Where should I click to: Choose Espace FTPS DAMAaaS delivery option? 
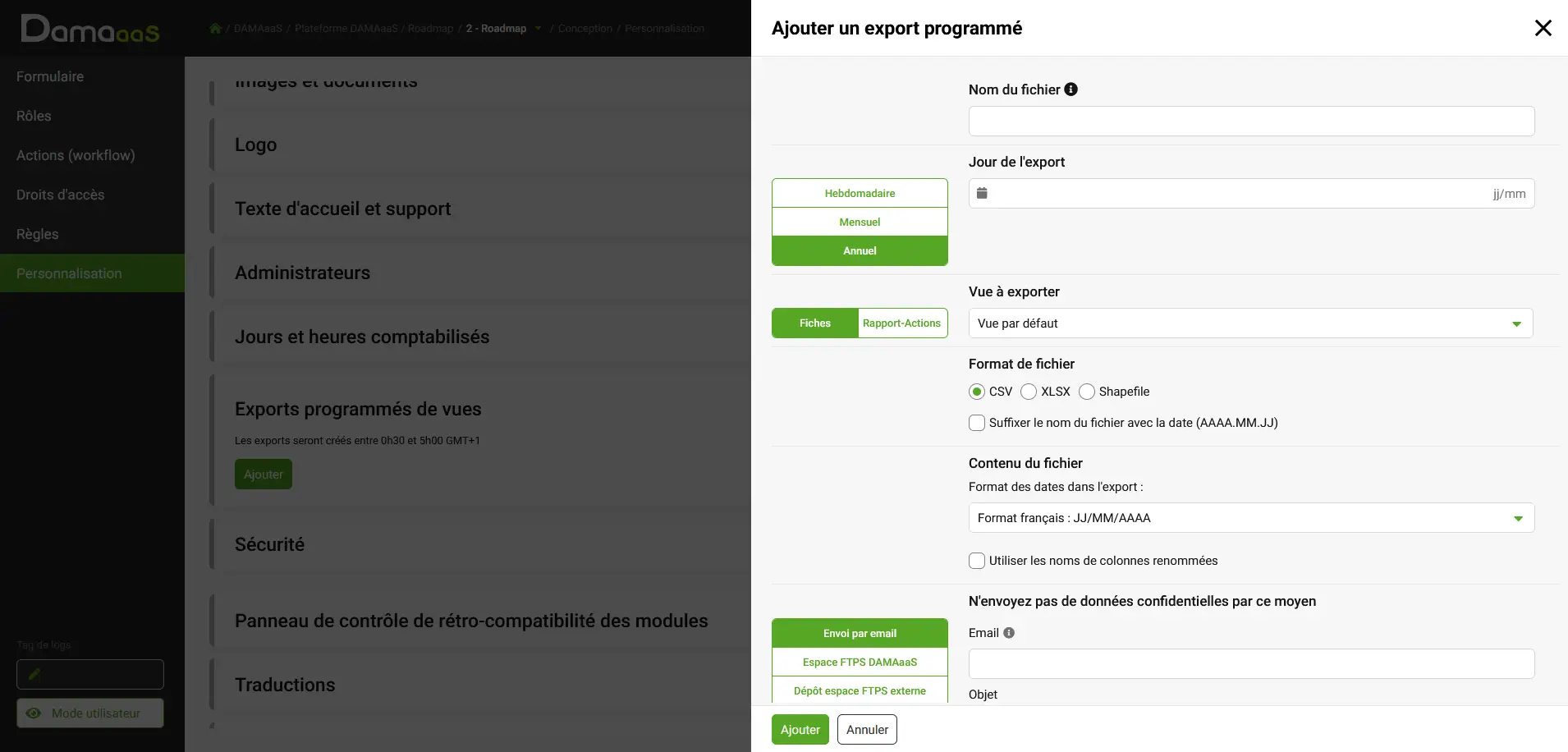click(860, 662)
